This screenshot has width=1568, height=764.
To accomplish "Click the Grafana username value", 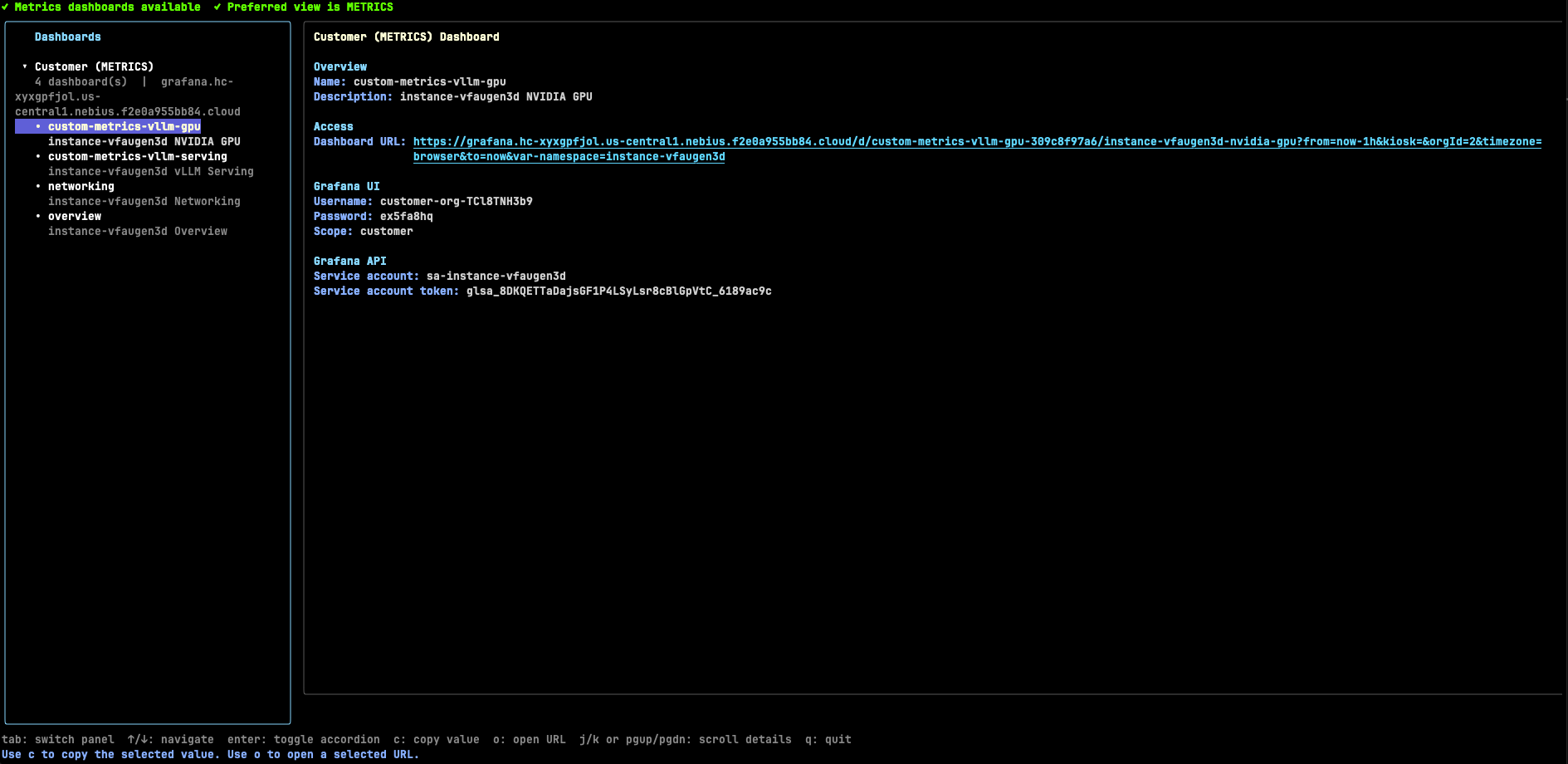I will (456, 201).
